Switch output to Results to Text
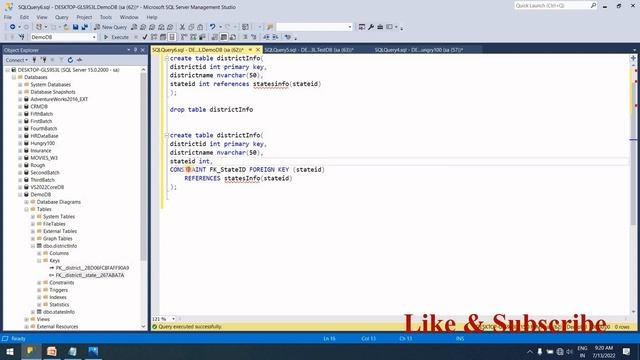Viewport: 640px width, 360px height. 215,37
